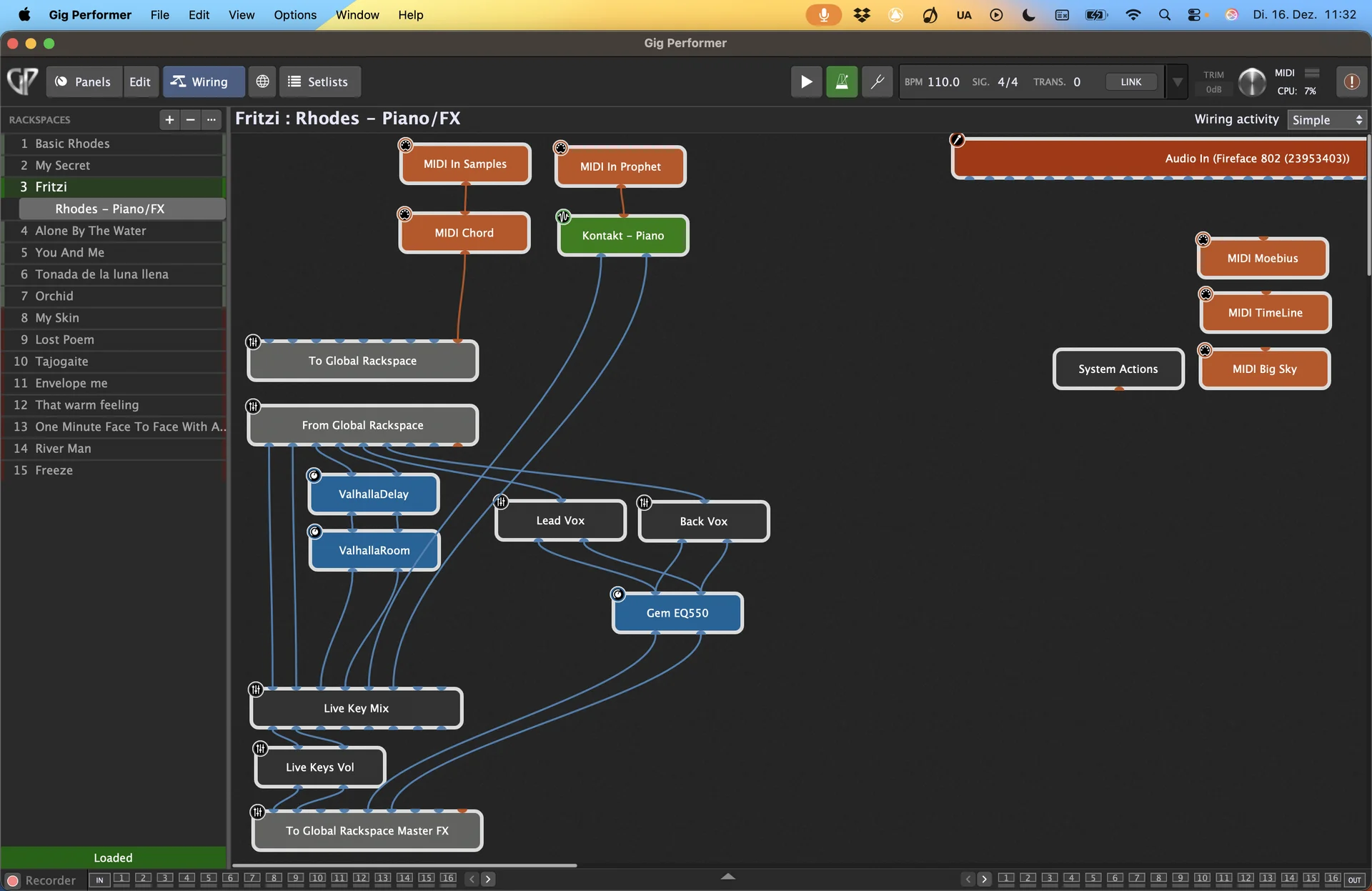Open the Setlists view

[319, 81]
